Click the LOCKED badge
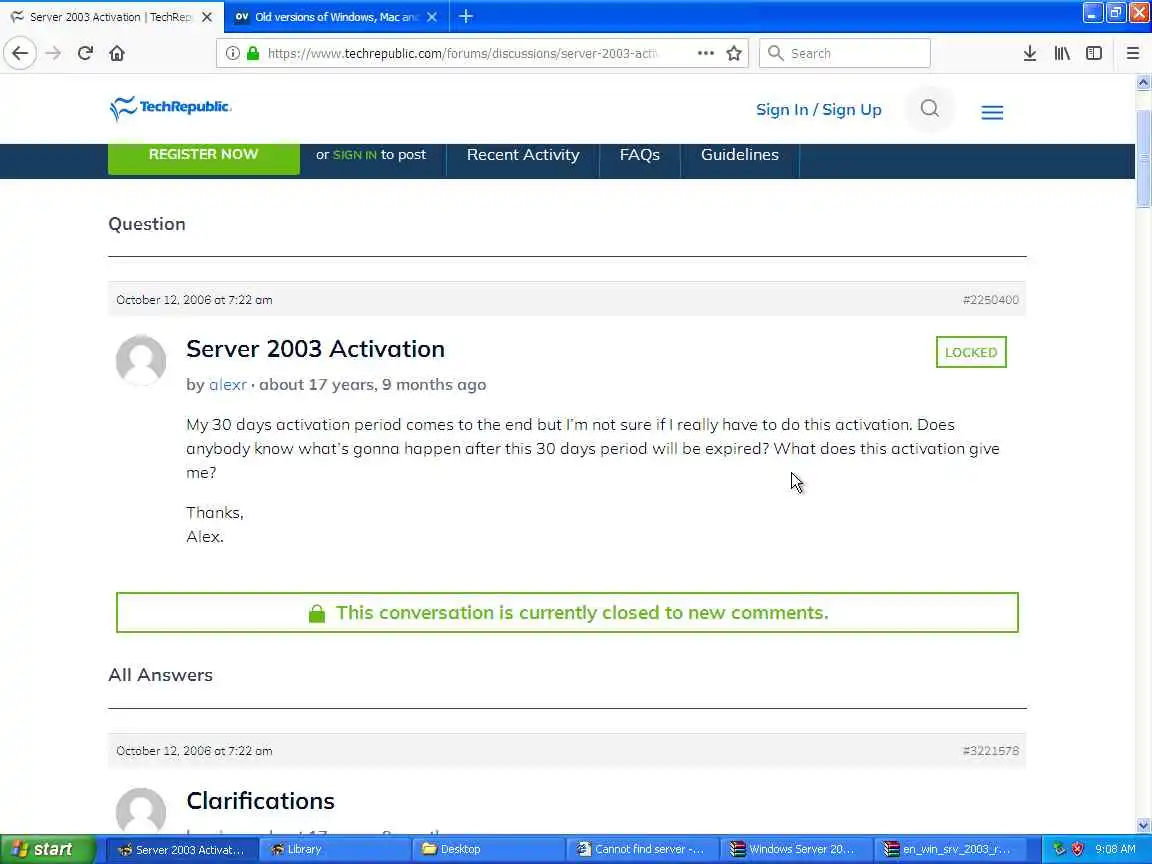The width and height of the screenshot is (1152, 864). coord(971,352)
